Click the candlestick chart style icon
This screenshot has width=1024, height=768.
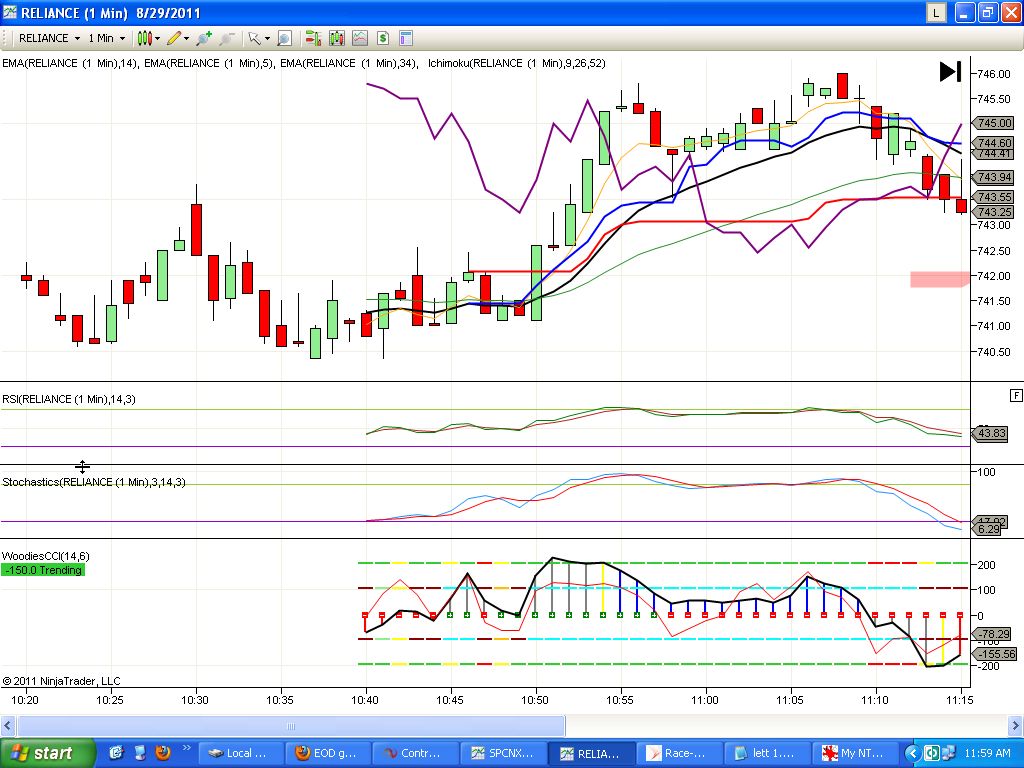(x=144, y=39)
